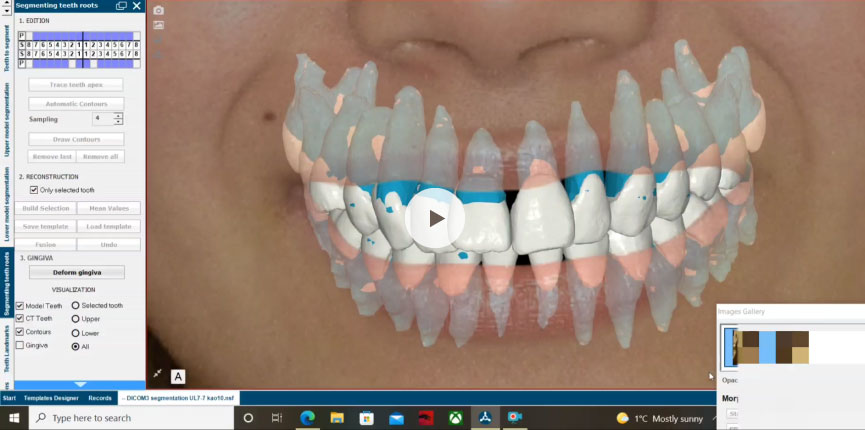Click the Fusion button
Image resolution: width=865 pixels, height=430 pixels.
45,245
